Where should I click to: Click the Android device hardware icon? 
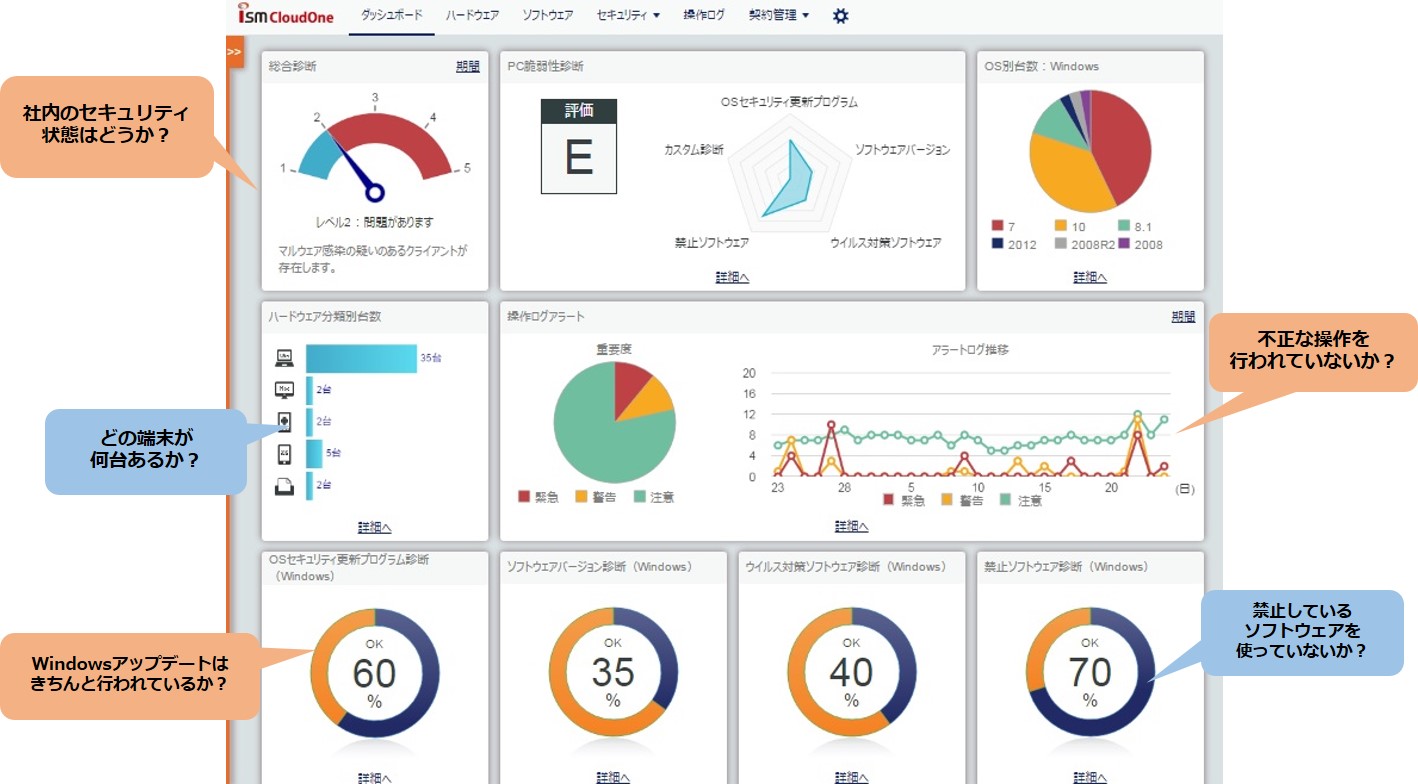coord(284,422)
